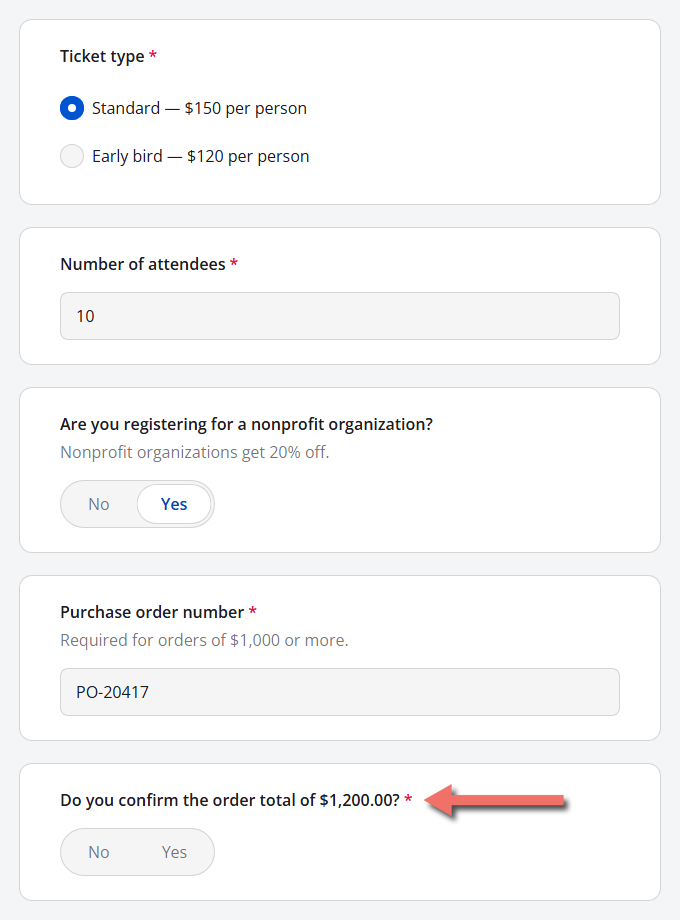Choose No for the order total confirmation
Viewport: 680px width, 920px height.
[x=99, y=852]
